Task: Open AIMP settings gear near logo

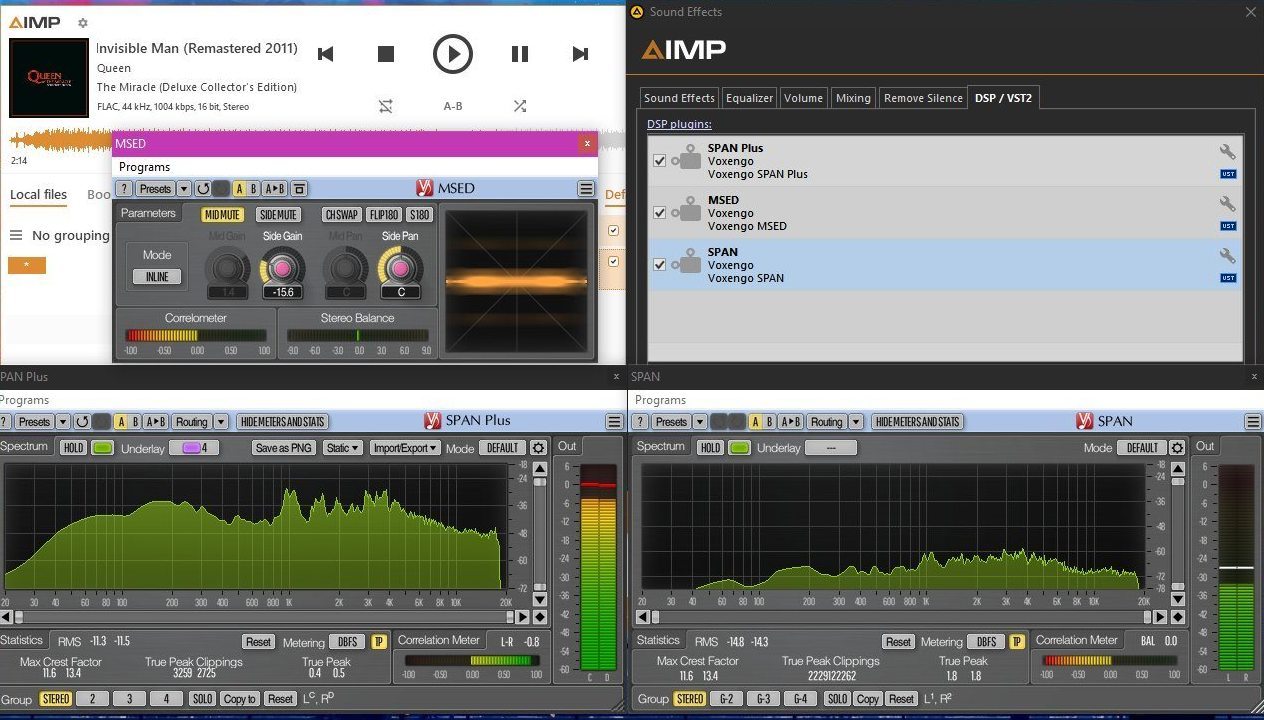Action: [83, 23]
